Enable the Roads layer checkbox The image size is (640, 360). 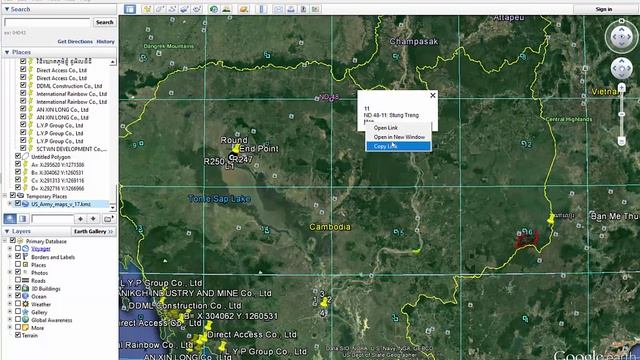click(x=18, y=280)
